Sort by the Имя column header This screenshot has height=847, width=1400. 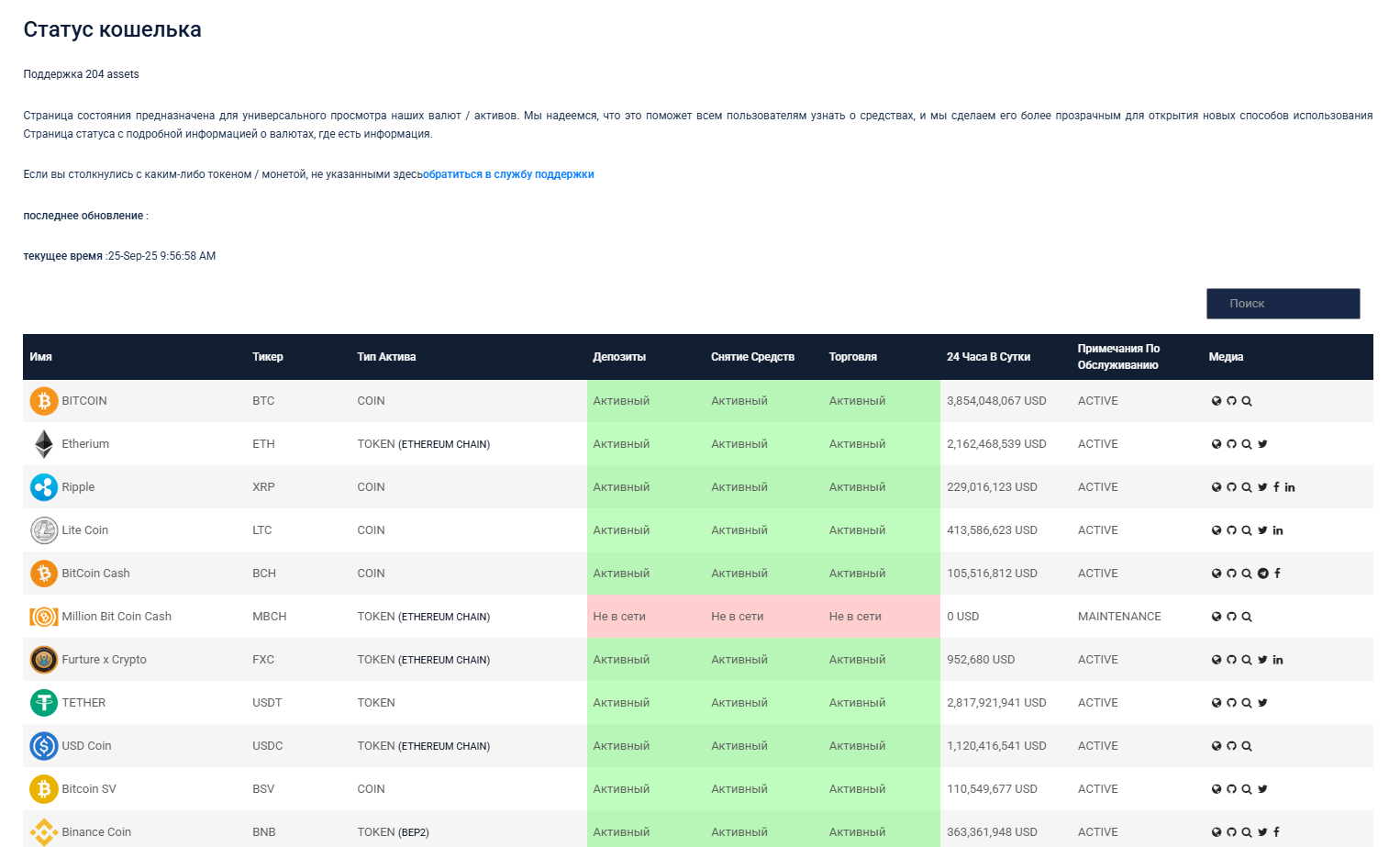tap(40, 357)
